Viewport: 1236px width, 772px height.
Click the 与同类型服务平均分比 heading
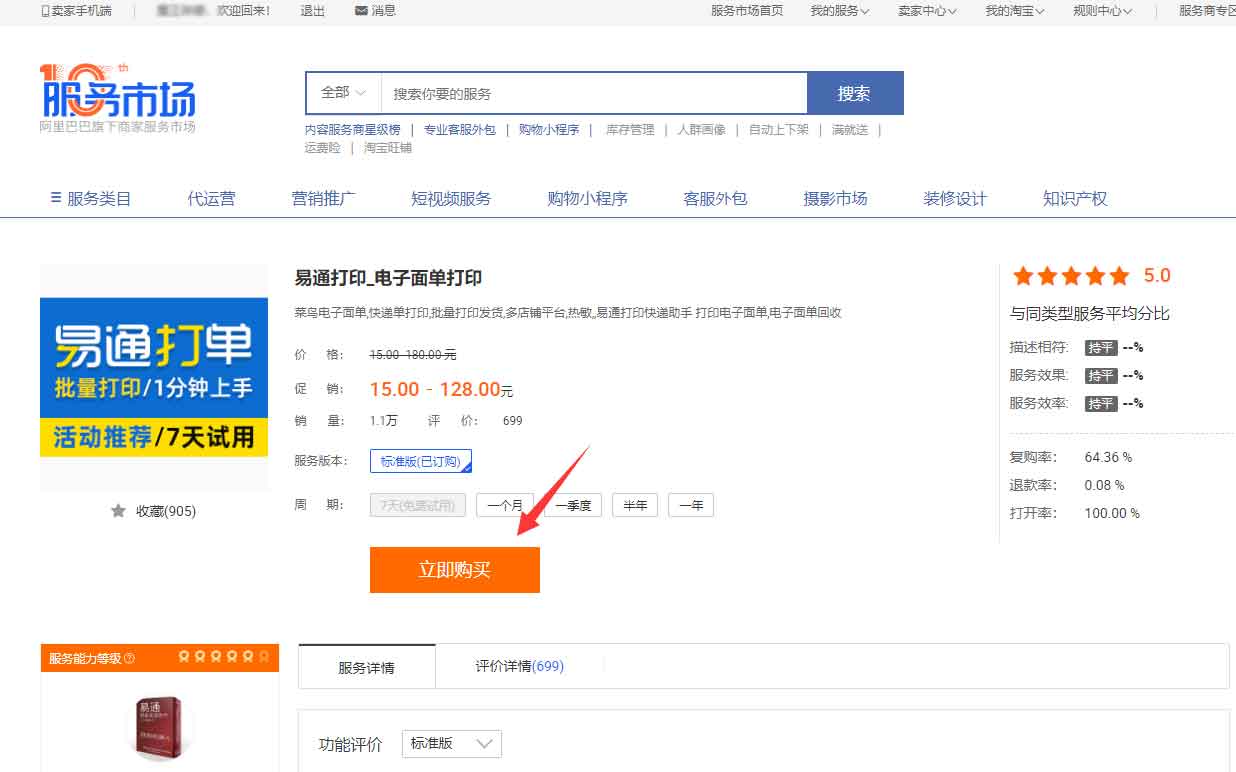(x=1090, y=314)
